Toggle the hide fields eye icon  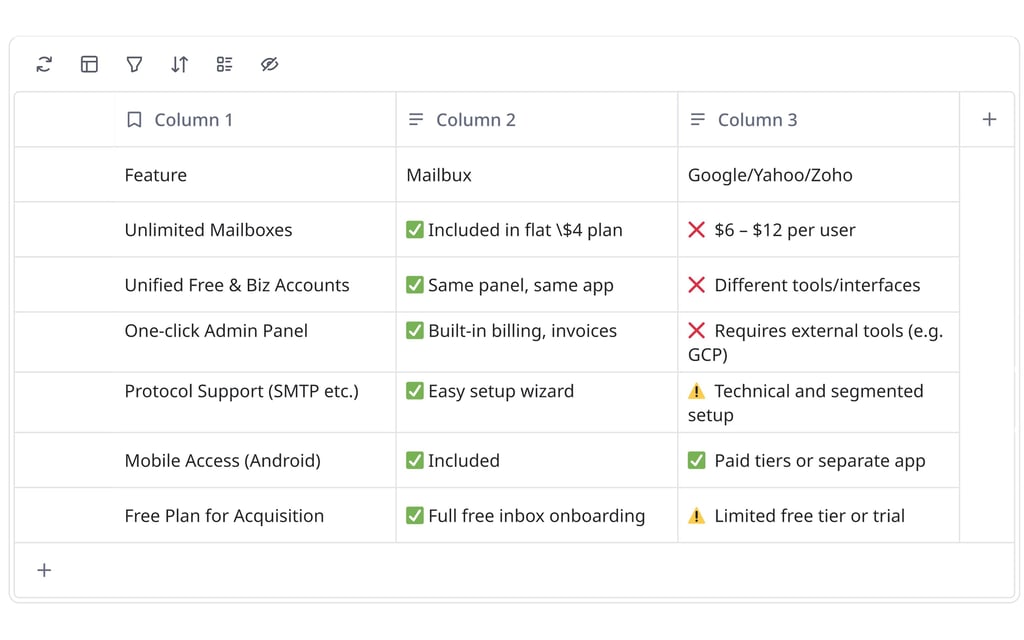point(270,64)
